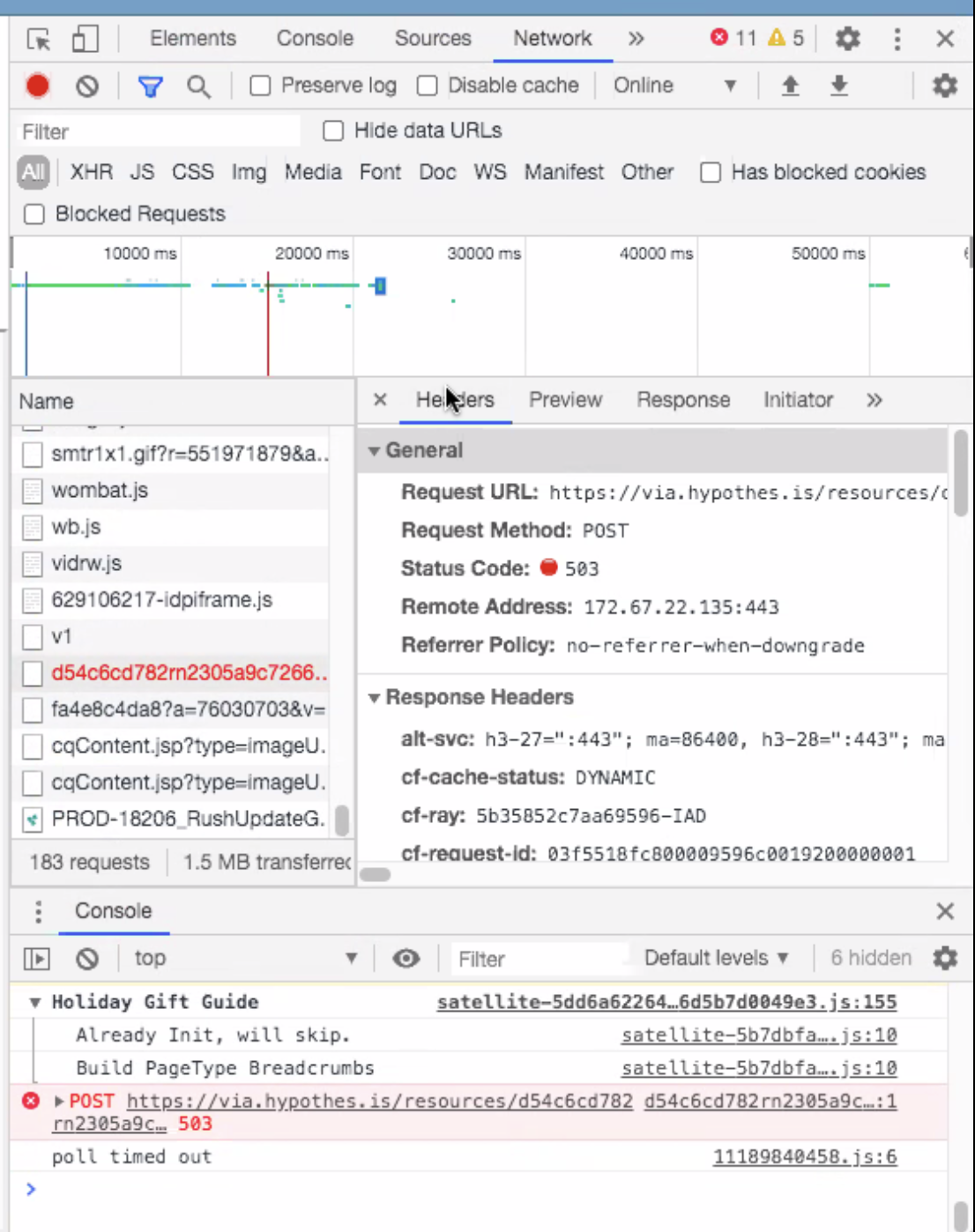Open DevTools settings gear in top bar
Image resolution: width=975 pixels, height=1232 pixels.
pyautogui.click(x=847, y=39)
